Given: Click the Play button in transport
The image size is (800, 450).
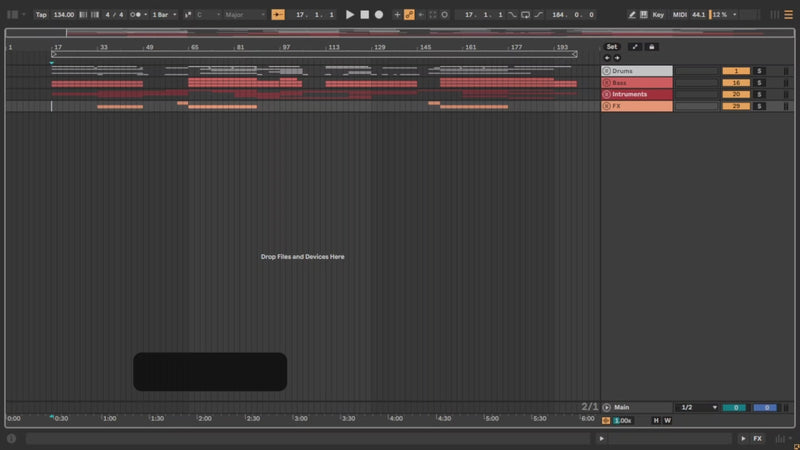Looking at the screenshot, I should (x=350, y=15).
